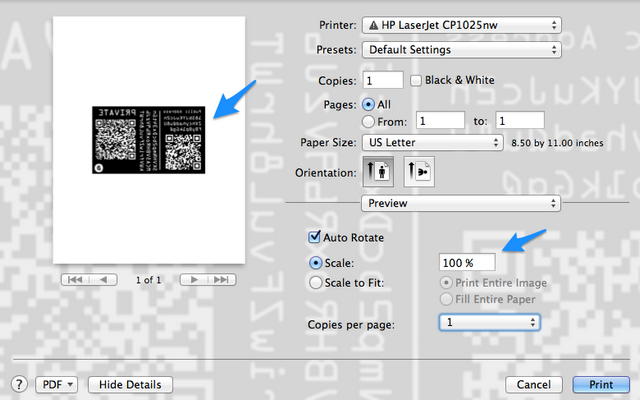
Task: Enable the Black & White checkbox
Action: click(416, 80)
